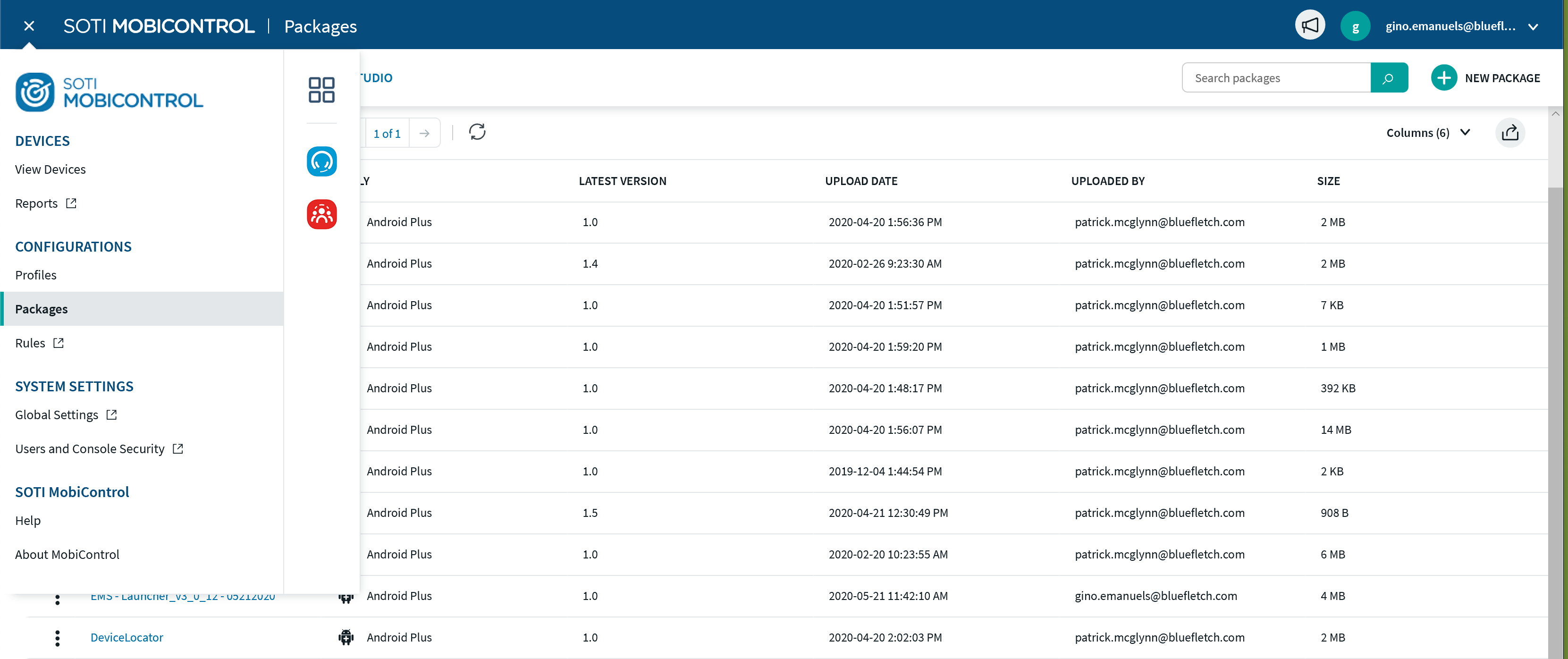Click the external-link icon beside Global Settings
The image size is (1568, 659).
(111, 415)
